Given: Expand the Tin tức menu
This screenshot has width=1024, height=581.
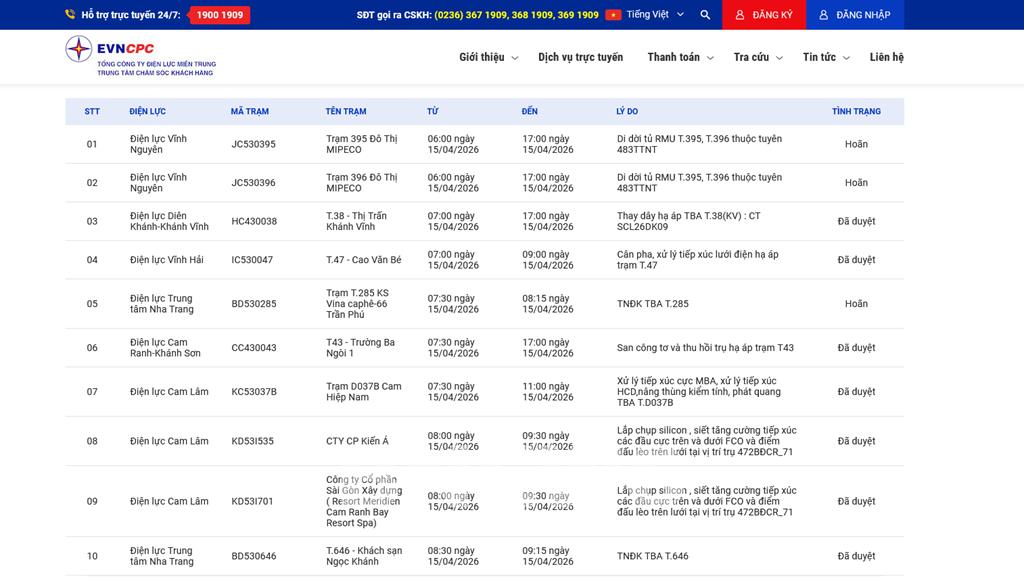Looking at the screenshot, I should point(826,58).
